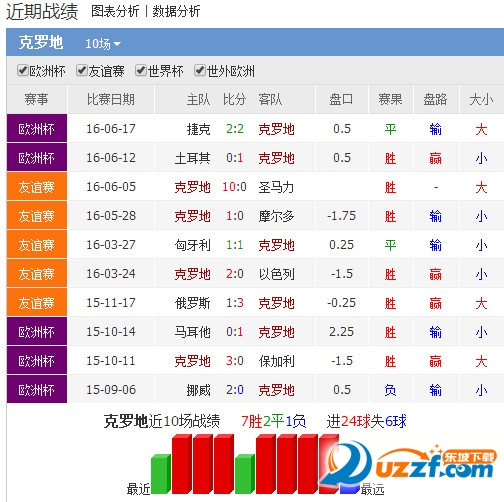The width and height of the screenshot is (504, 502).
Task: Click the first green bar beside 最近
Action: [161, 474]
